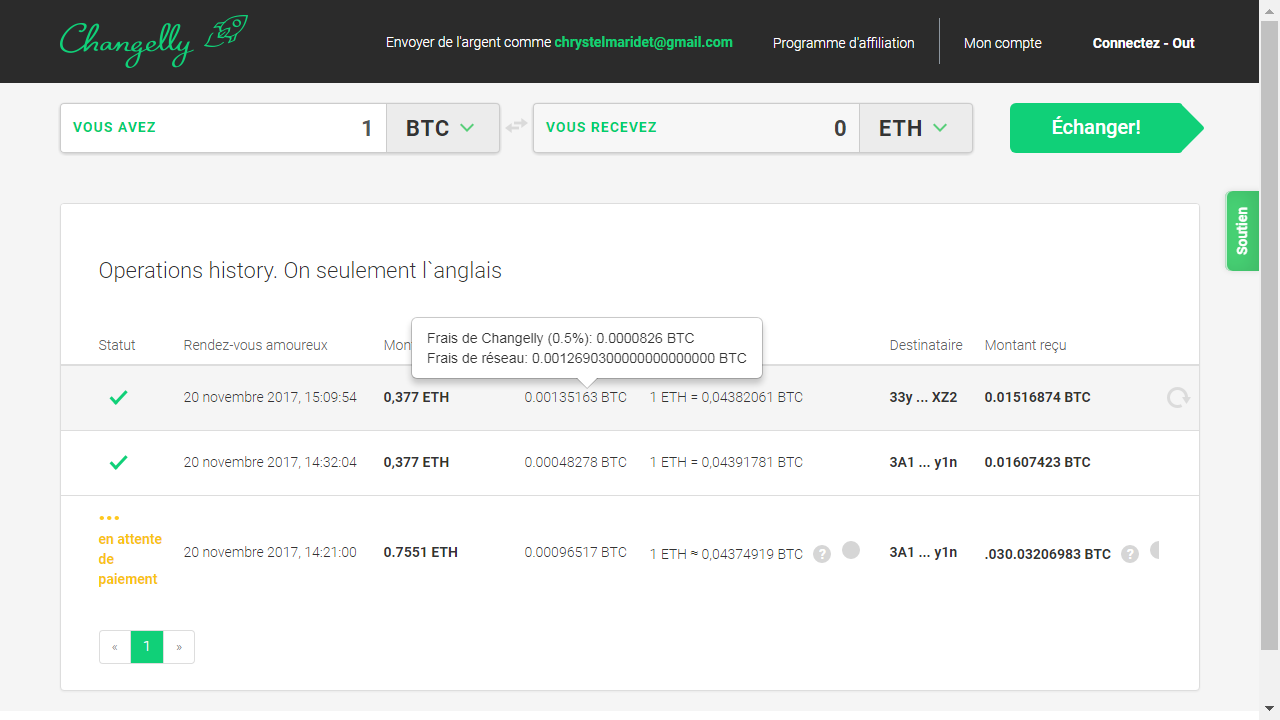The image size is (1280, 720).
Task: Click the question mark beside .030.03206983 BTC
Action: [1130, 554]
